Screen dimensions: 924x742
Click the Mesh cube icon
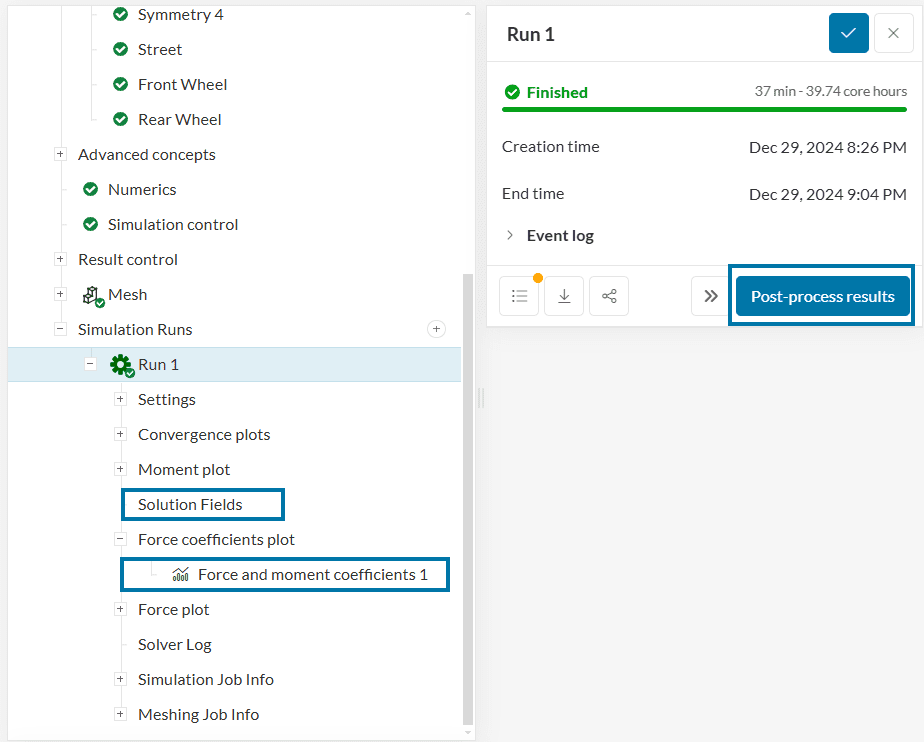(93, 295)
